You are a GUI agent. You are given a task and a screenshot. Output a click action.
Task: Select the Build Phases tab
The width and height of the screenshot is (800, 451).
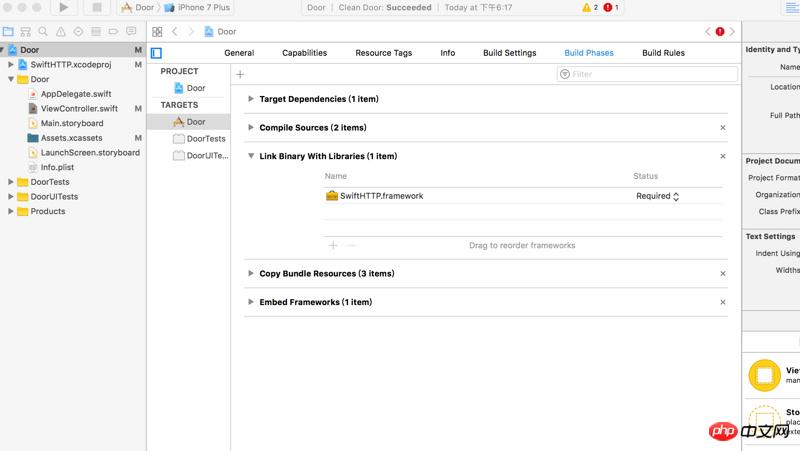(589, 53)
